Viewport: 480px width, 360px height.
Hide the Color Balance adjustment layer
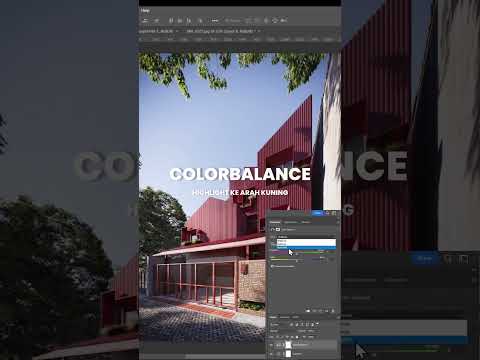pyautogui.click(x=271, y=345)
